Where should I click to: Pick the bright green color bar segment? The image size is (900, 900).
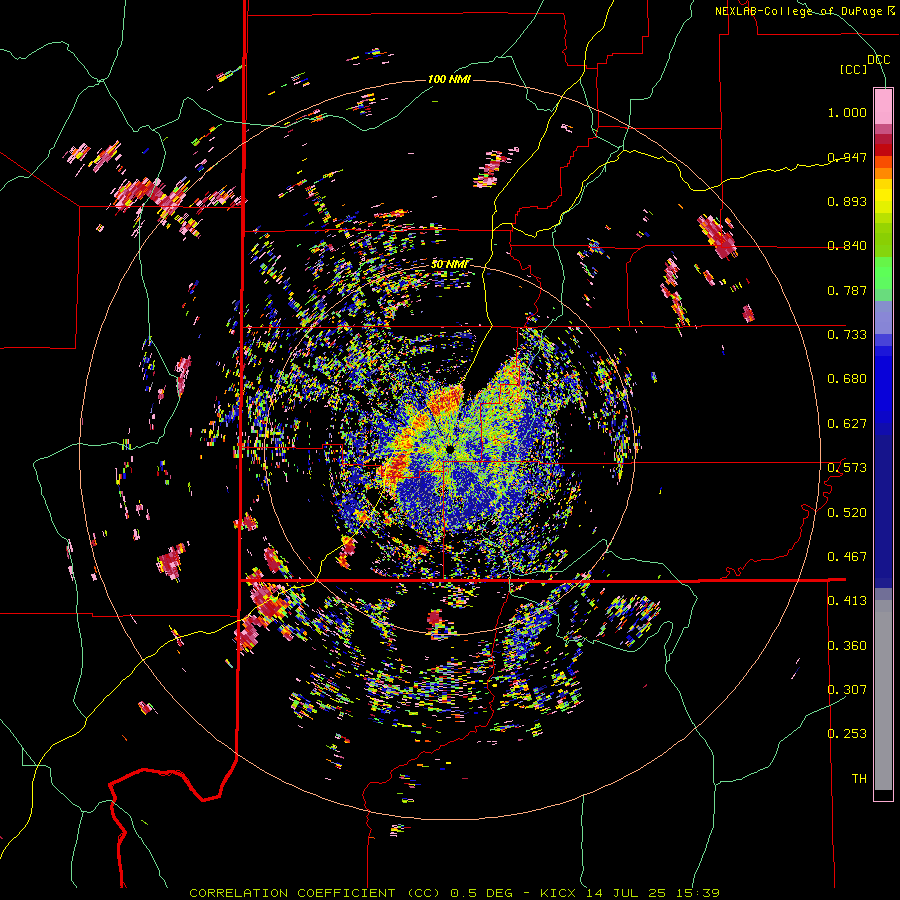[x=883, y=273]
